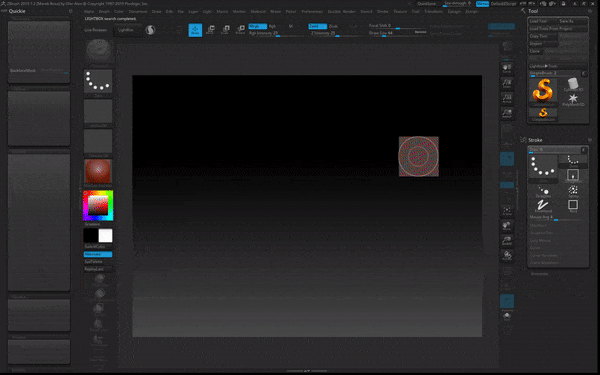The width and height of the screenshot is (600, 375).
Task: Select the Draw mode button
Action: [195, 30]
